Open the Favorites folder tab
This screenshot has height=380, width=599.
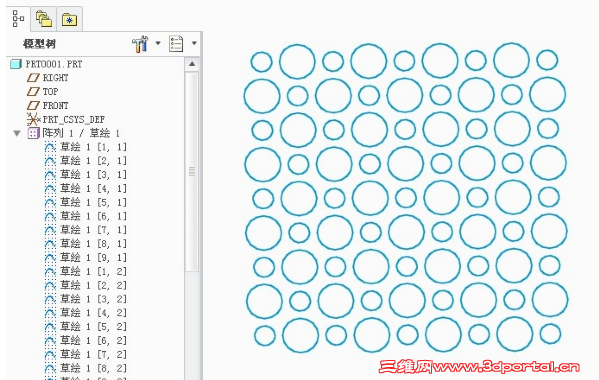point(70,19)
